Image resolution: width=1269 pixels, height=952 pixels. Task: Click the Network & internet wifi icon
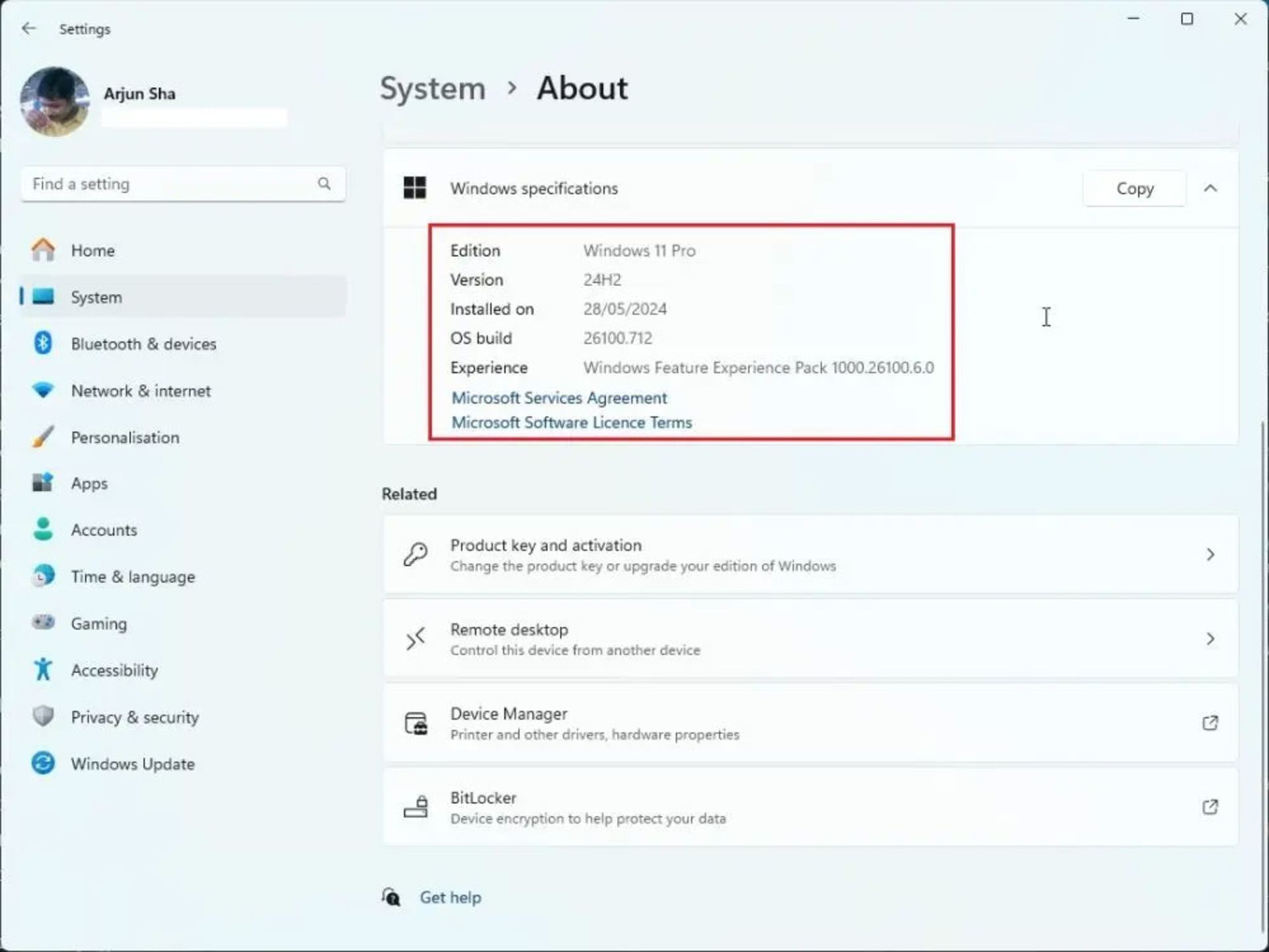(x=44, y=390)
